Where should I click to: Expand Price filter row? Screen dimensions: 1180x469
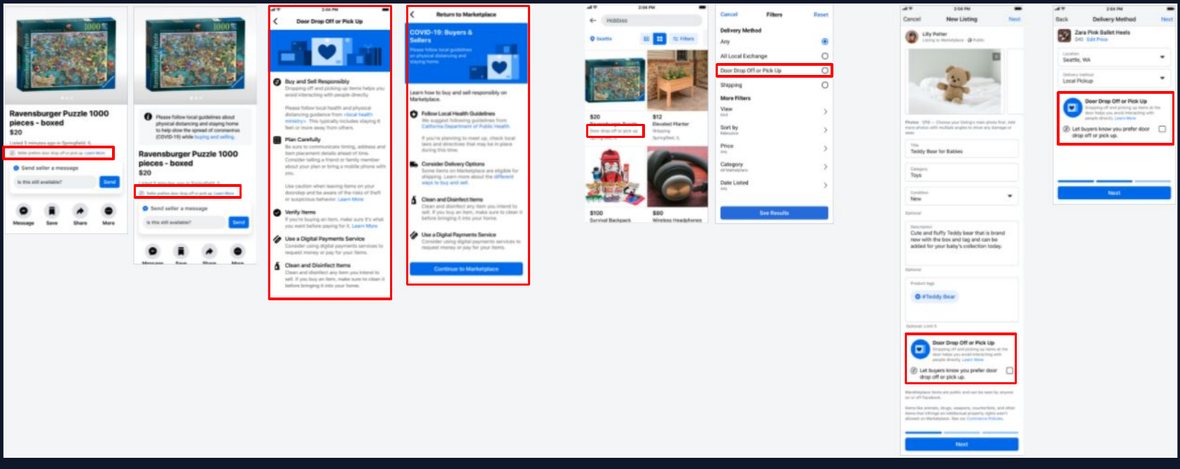pyautogui.click(x=774, y=148)
